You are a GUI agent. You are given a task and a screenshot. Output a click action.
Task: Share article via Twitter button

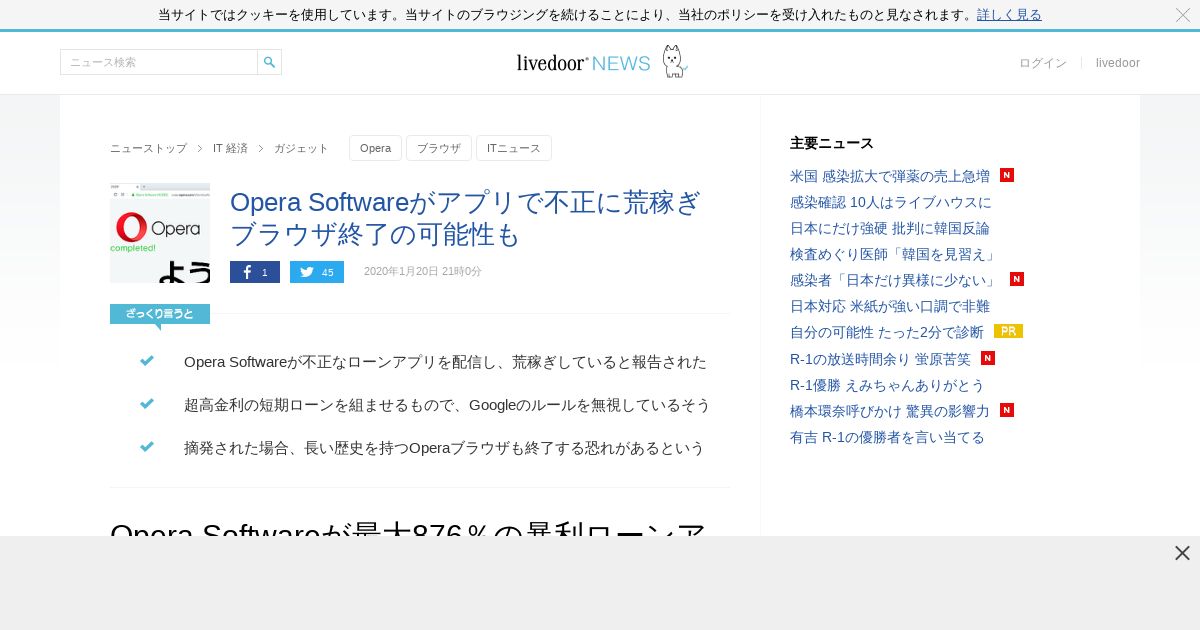point(317,272)
